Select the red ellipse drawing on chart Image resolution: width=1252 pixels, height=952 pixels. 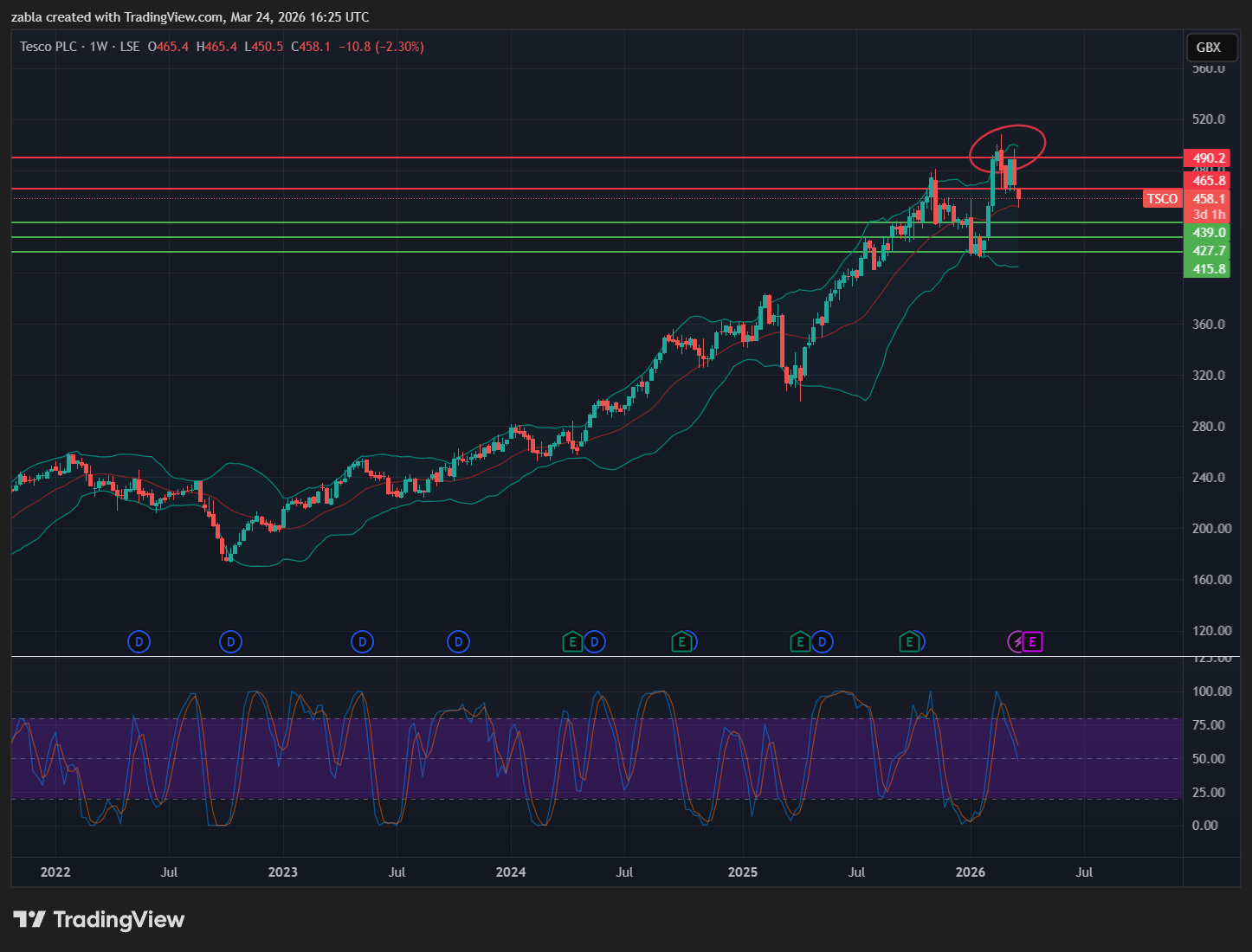pyautogui.click(x=1007, y=127)
